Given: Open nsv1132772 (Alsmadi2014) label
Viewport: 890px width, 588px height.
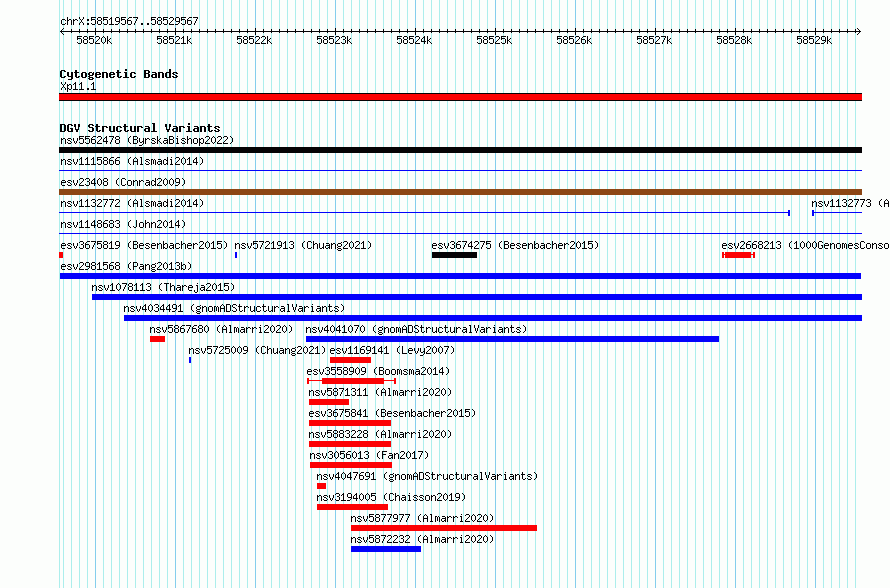Looking at the screenshot, I should [132, 203].
